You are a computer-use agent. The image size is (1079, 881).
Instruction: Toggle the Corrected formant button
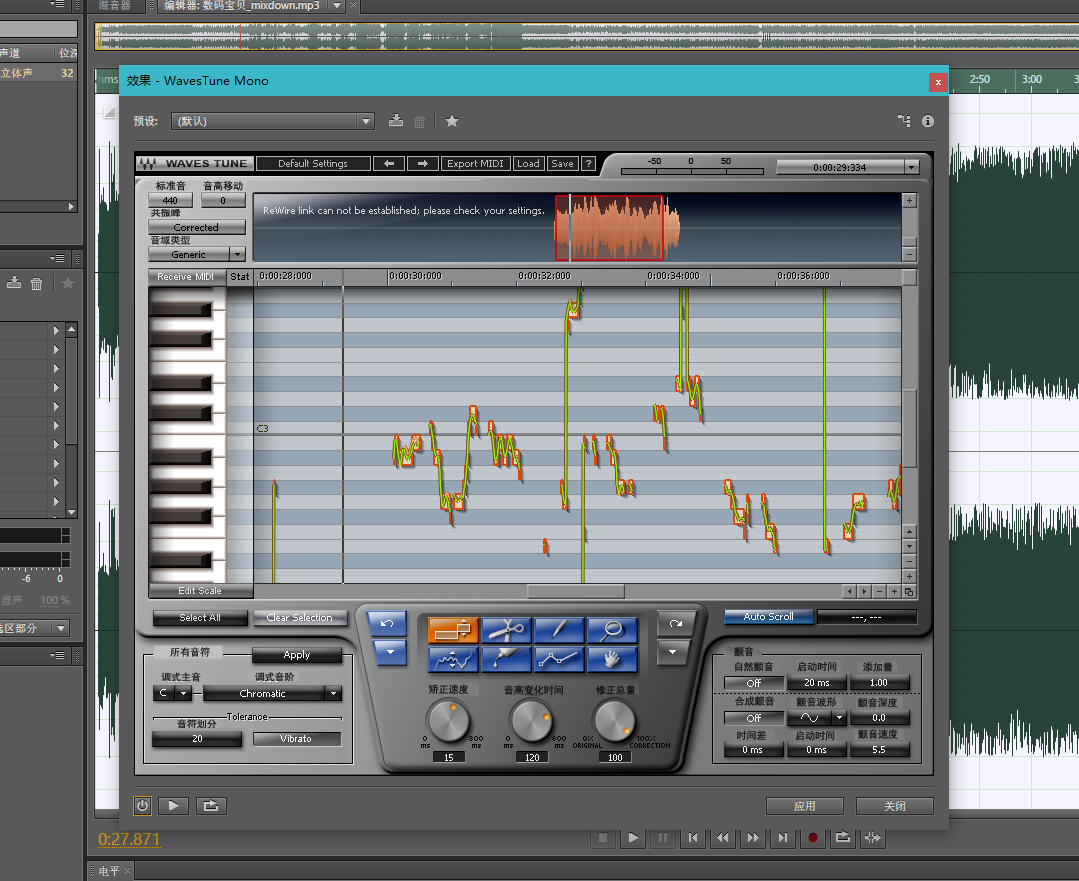point(197,227)
